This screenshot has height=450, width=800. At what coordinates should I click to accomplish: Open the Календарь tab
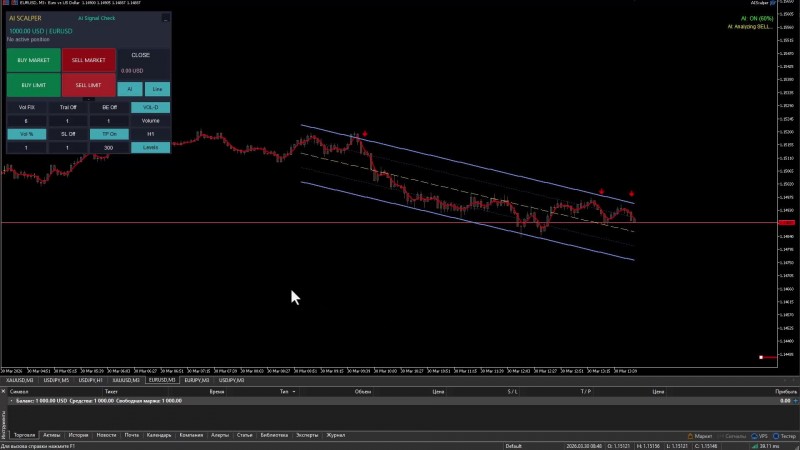[159, 436]
